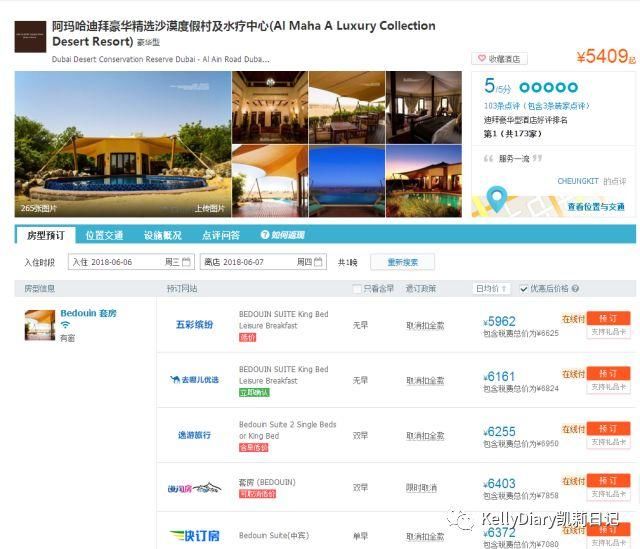The image size is (640, 549).
Task: Click the check-in date field 2018-06-06
Action: point(131,262)
